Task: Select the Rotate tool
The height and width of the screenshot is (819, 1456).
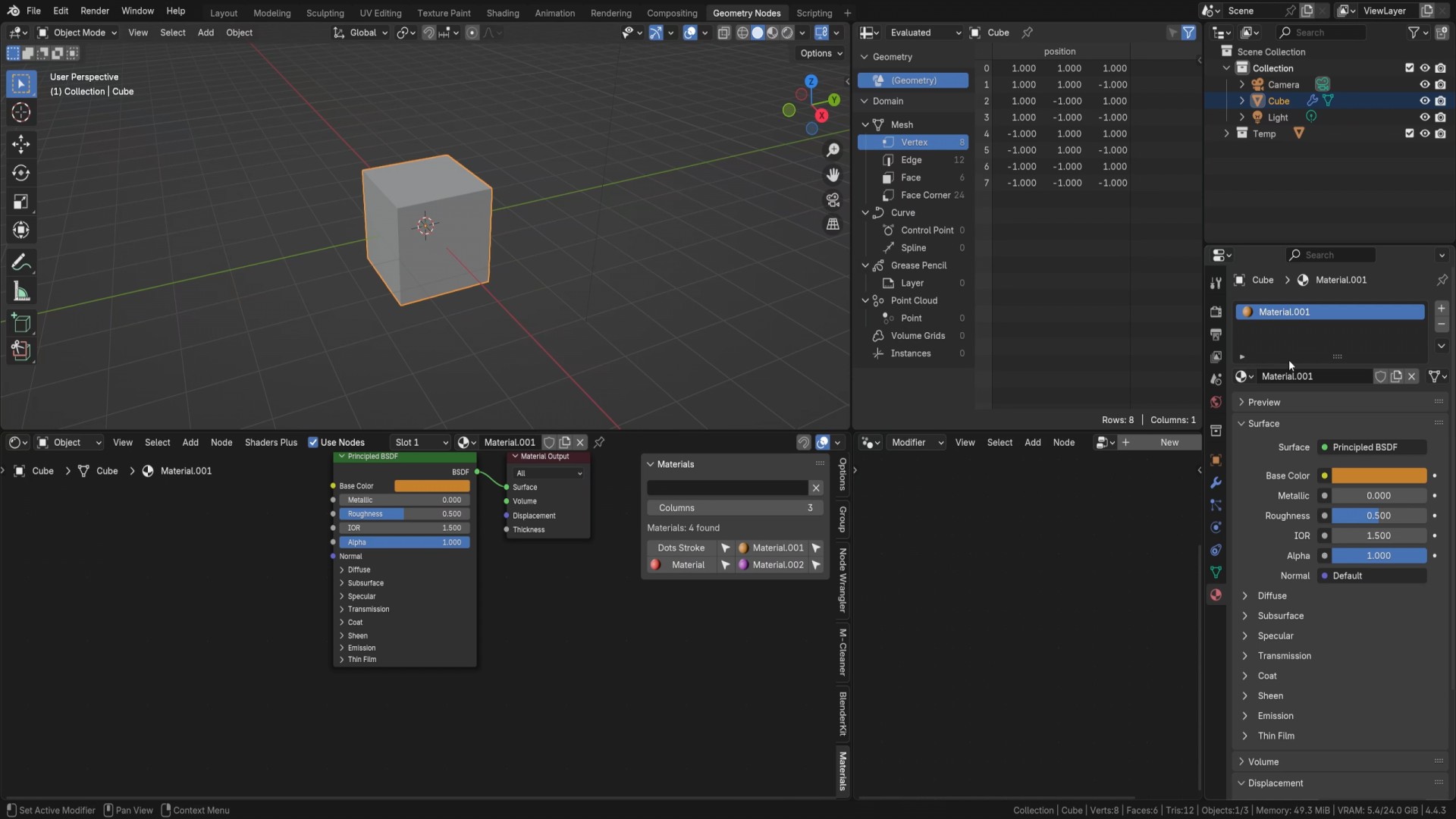Action: click(20, 173)
